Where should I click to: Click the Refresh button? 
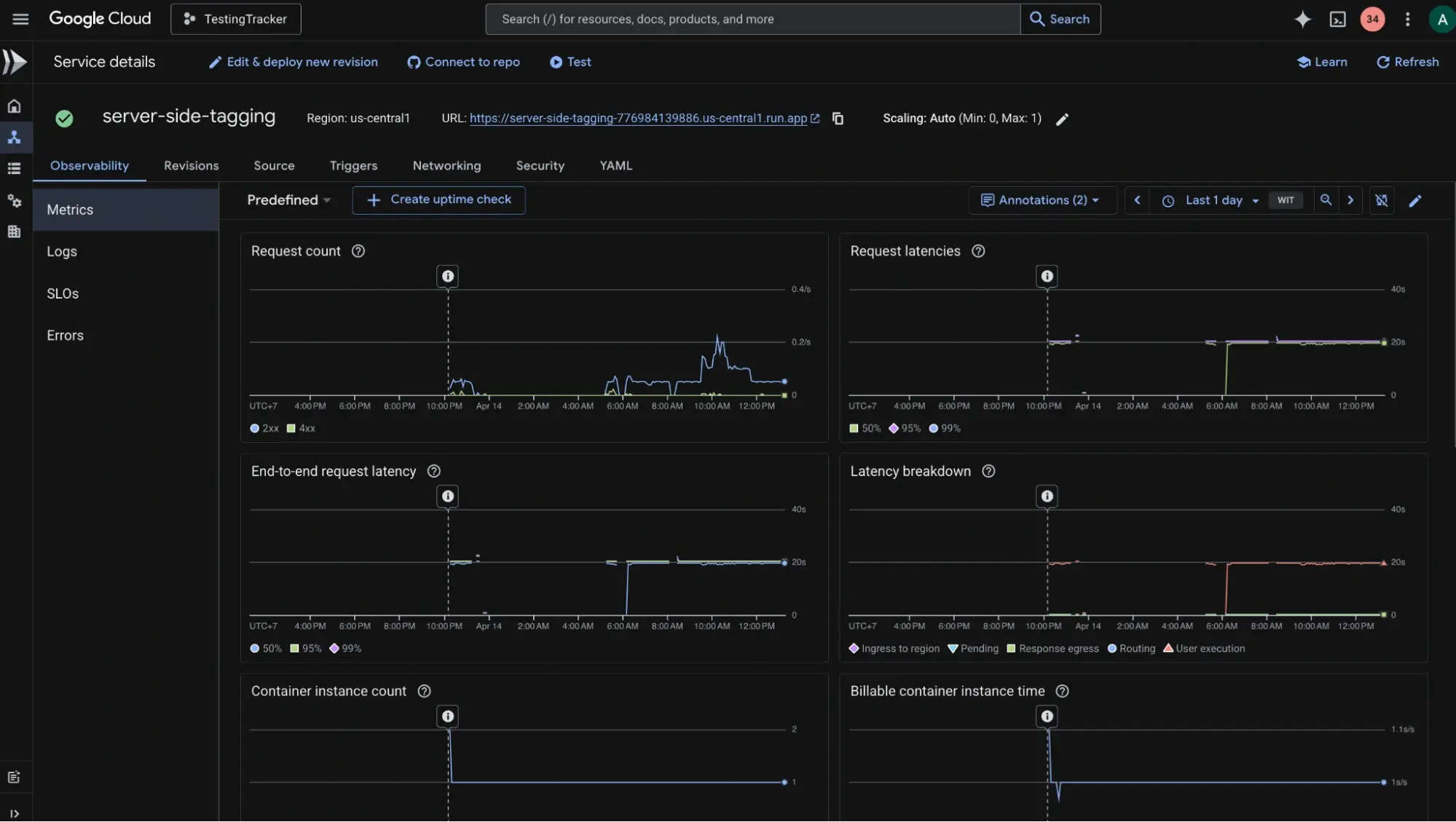1407,62
